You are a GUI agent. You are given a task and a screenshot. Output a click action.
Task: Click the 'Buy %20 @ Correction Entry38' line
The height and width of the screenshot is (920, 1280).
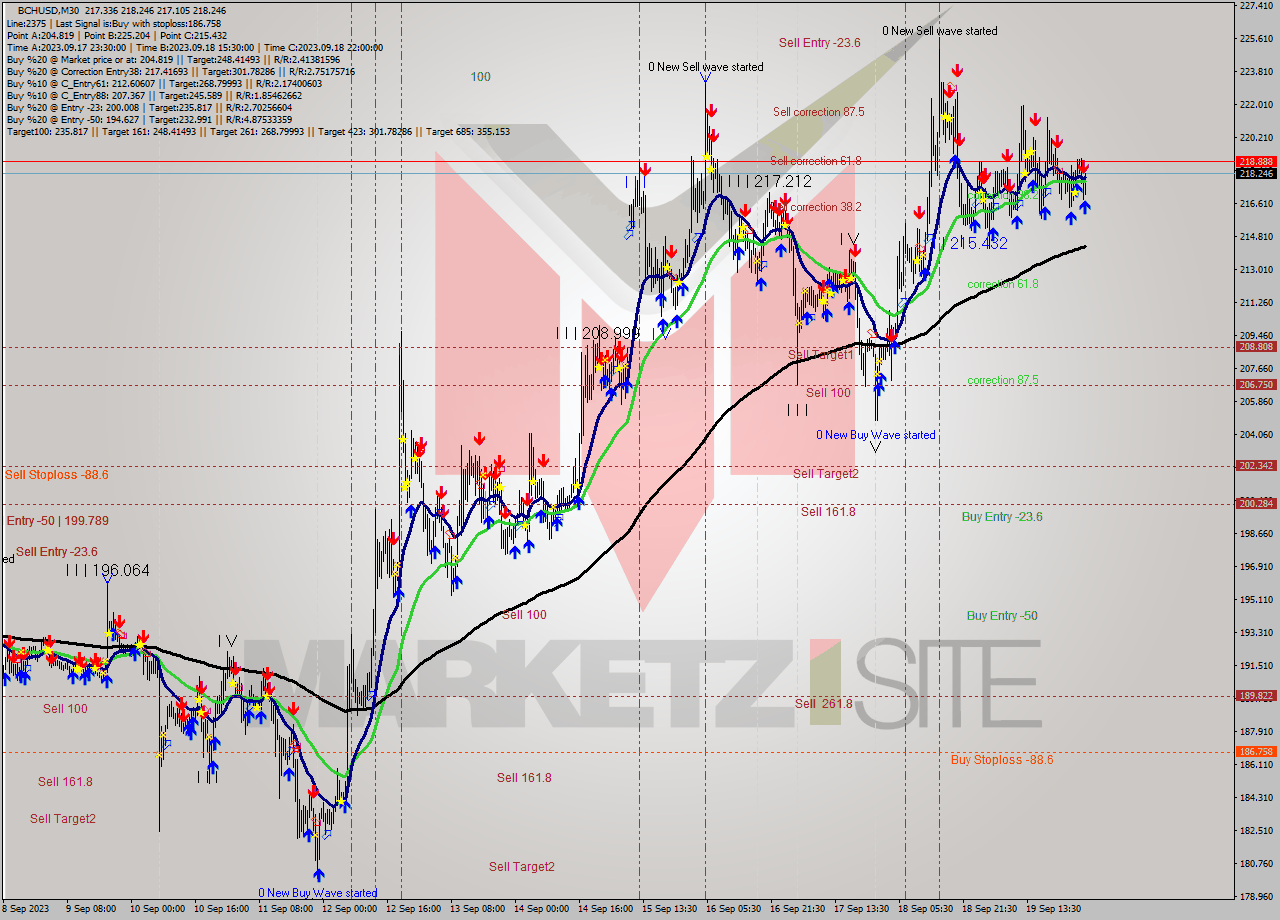[180, 71]
